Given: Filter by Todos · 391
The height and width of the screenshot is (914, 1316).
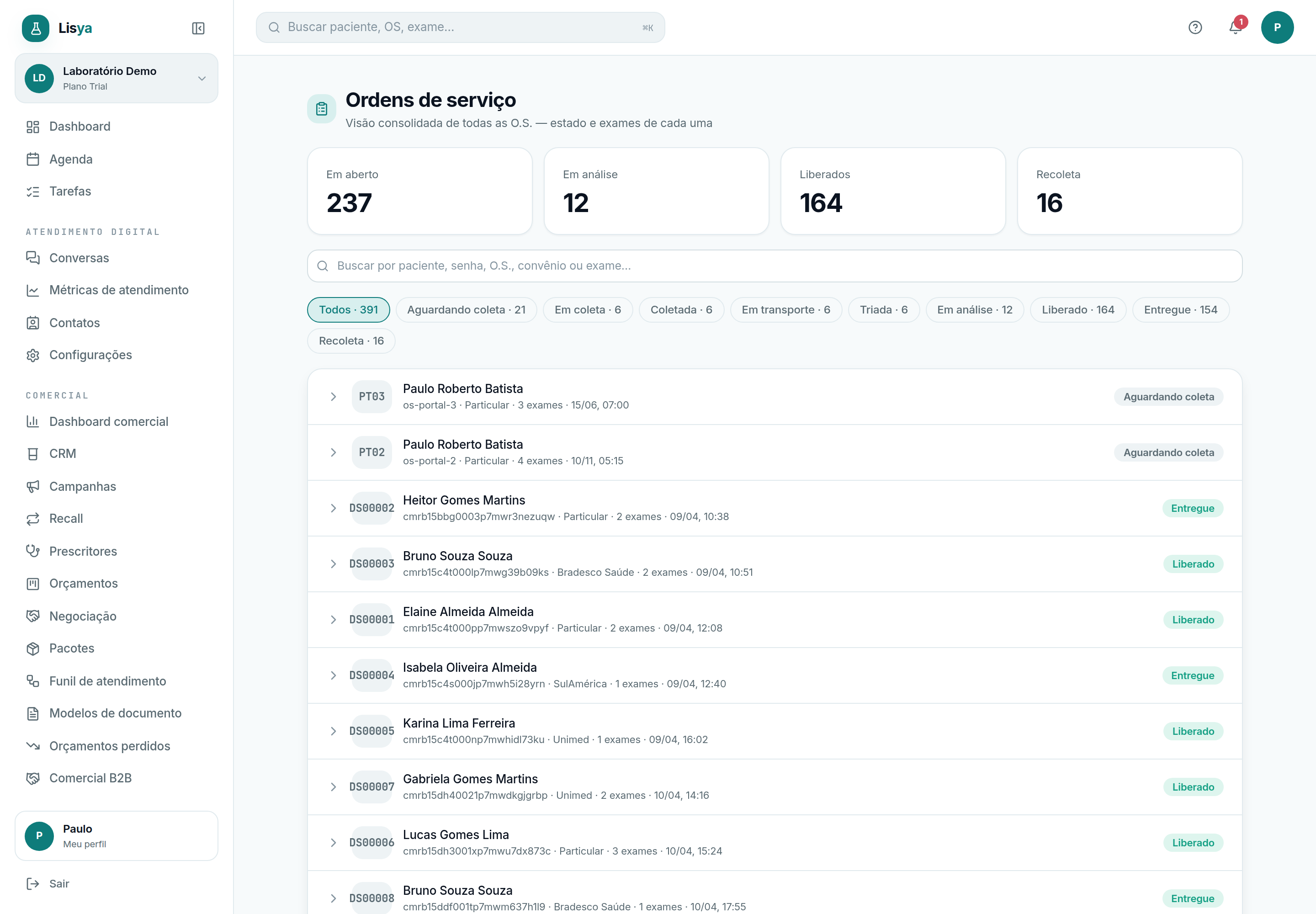Looking at the screenshot, I should (348, 310).
